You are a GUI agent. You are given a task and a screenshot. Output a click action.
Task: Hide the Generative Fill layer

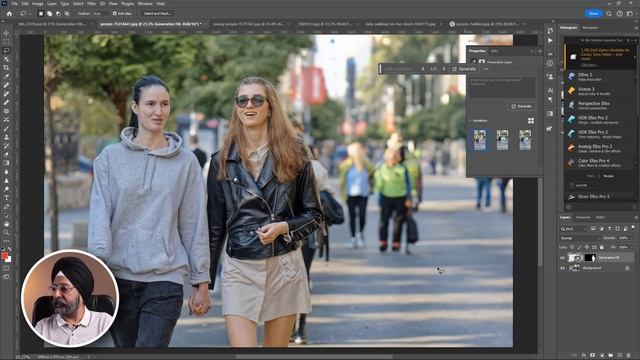(562, 258)
